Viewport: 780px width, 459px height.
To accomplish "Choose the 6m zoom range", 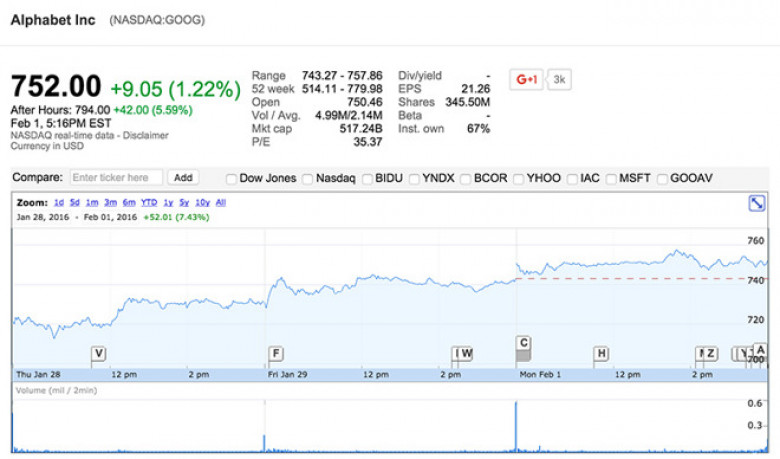I will tap(129, 202).
